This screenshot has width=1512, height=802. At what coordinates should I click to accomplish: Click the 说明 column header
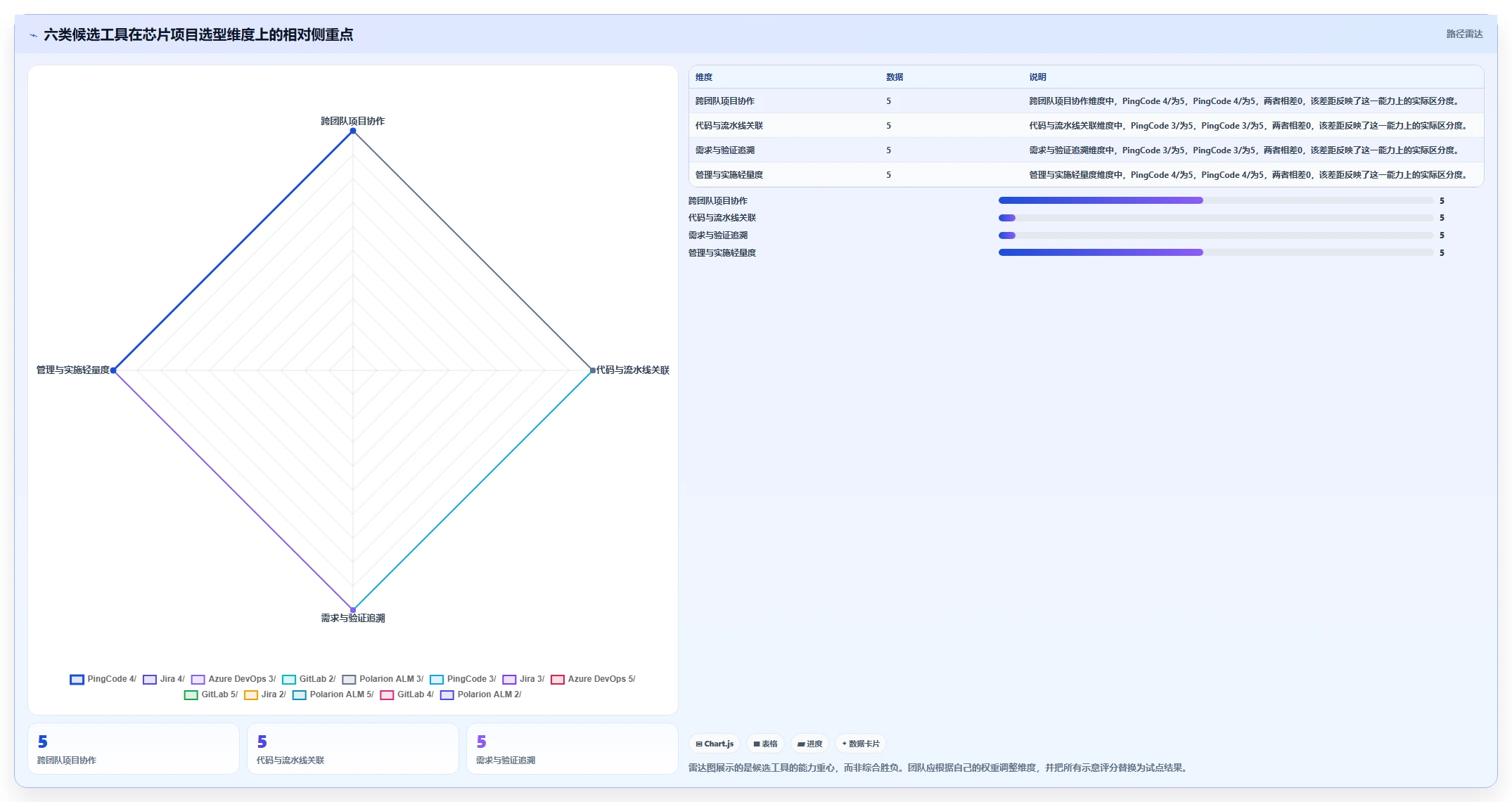click(x=1038, y=77)
